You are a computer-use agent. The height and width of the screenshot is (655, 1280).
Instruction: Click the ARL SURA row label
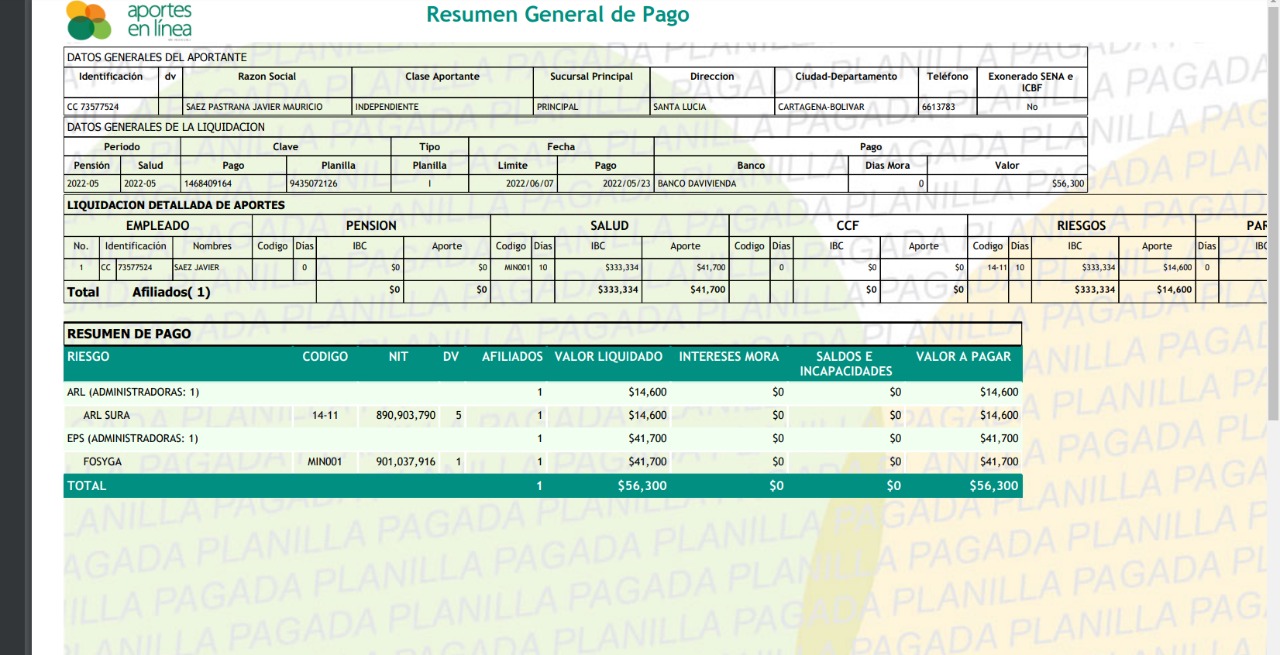(x=106, y=415)
